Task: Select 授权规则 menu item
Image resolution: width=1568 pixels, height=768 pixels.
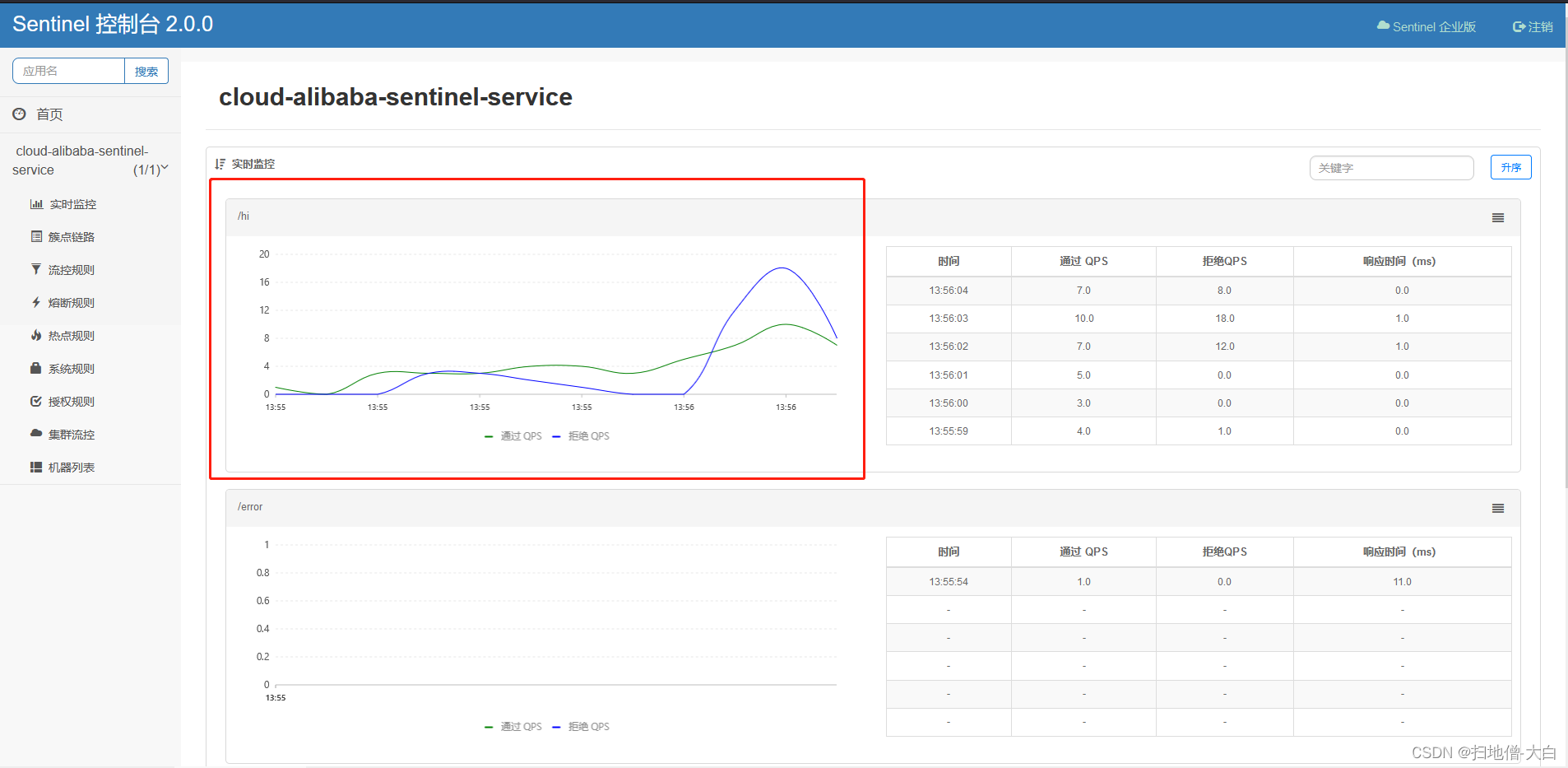Action: click(72, 402)
